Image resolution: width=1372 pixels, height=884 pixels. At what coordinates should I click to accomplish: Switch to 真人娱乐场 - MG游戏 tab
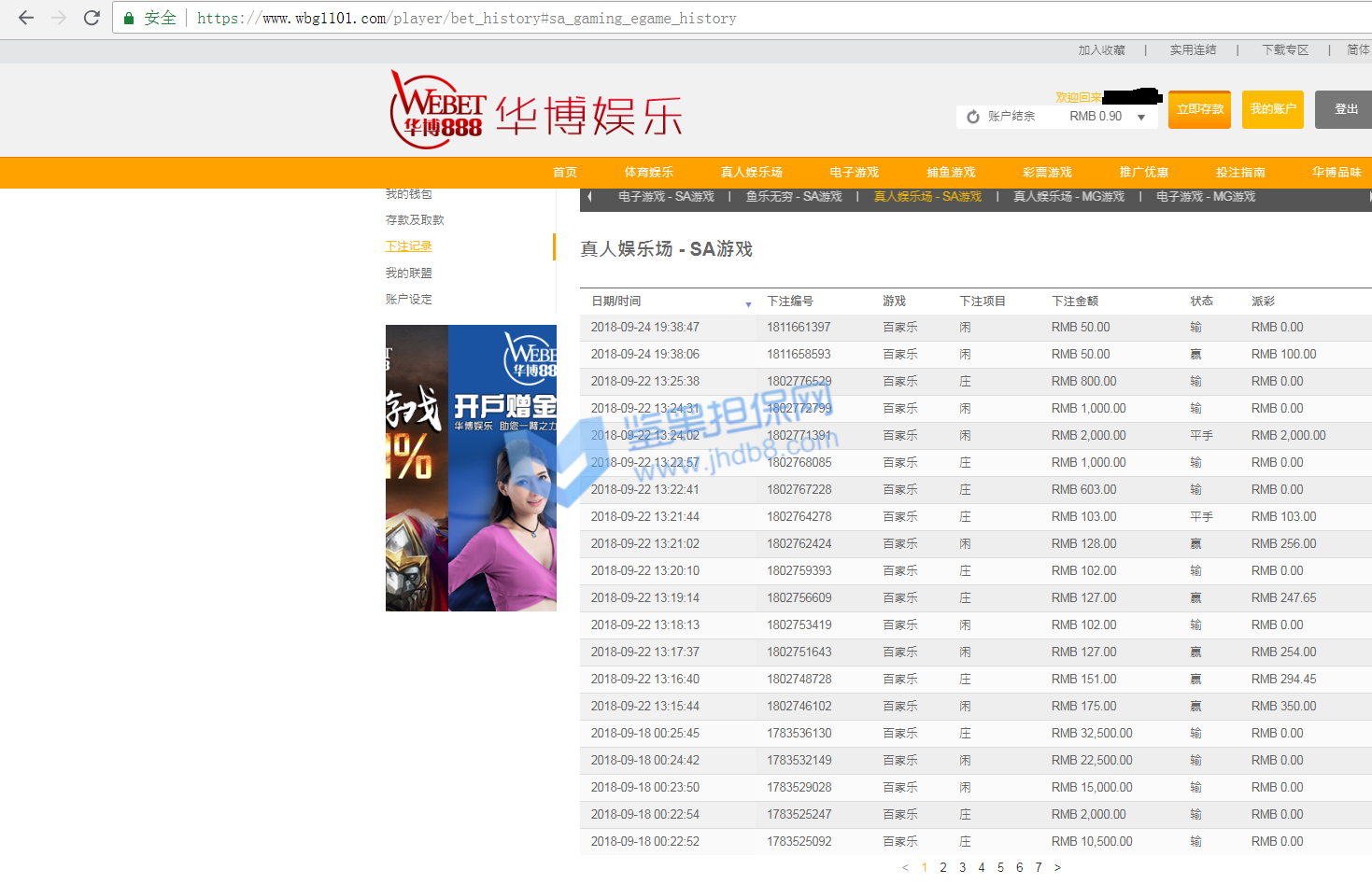[1068, 197]
